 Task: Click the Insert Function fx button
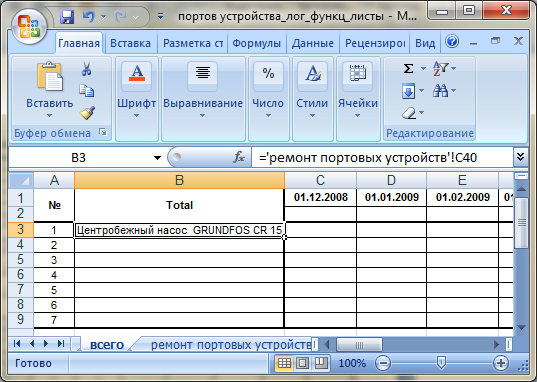point(239,157)
